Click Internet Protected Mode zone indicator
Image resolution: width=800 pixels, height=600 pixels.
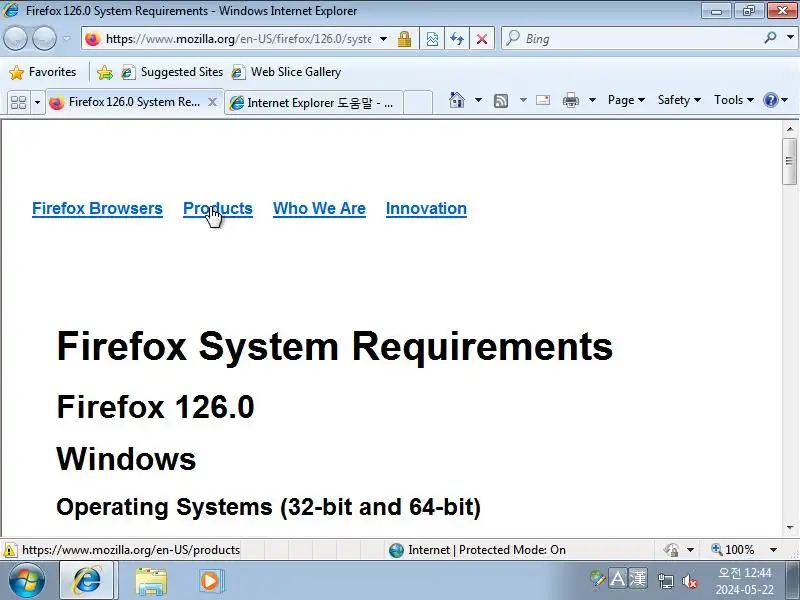click(x=477, y=550)
